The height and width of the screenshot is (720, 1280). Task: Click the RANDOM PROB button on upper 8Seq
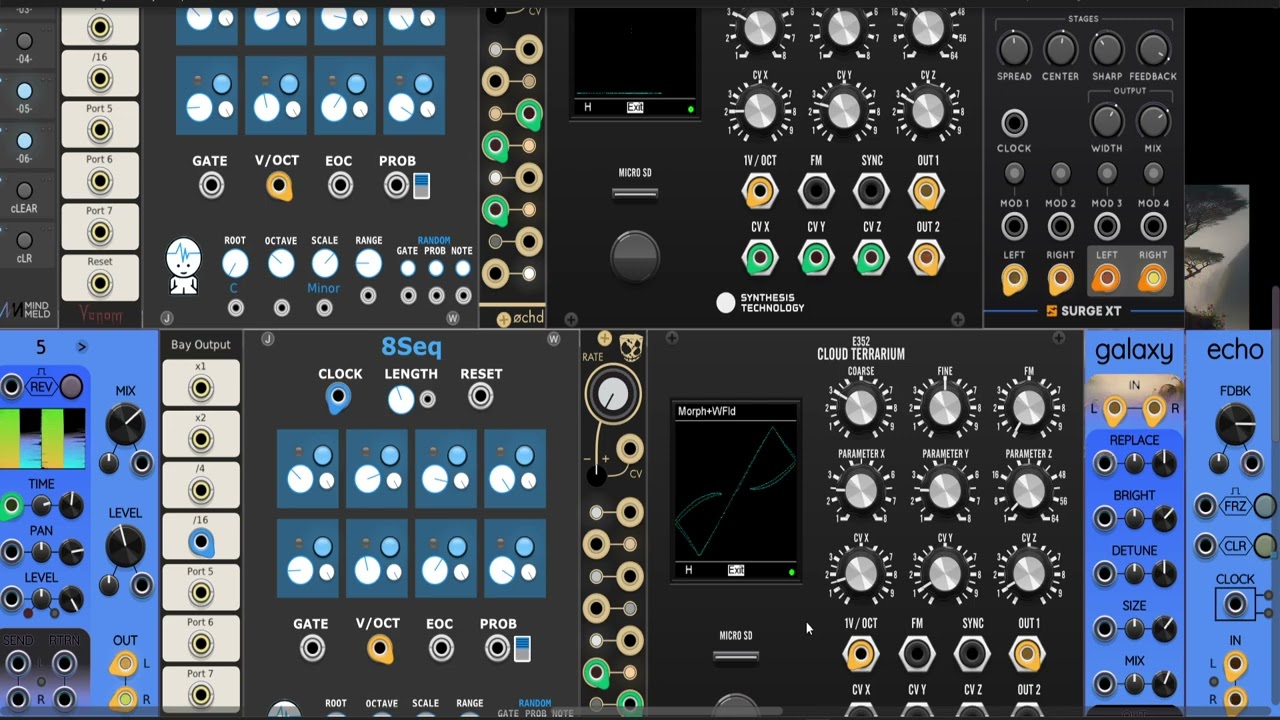(x=435, y=268)
